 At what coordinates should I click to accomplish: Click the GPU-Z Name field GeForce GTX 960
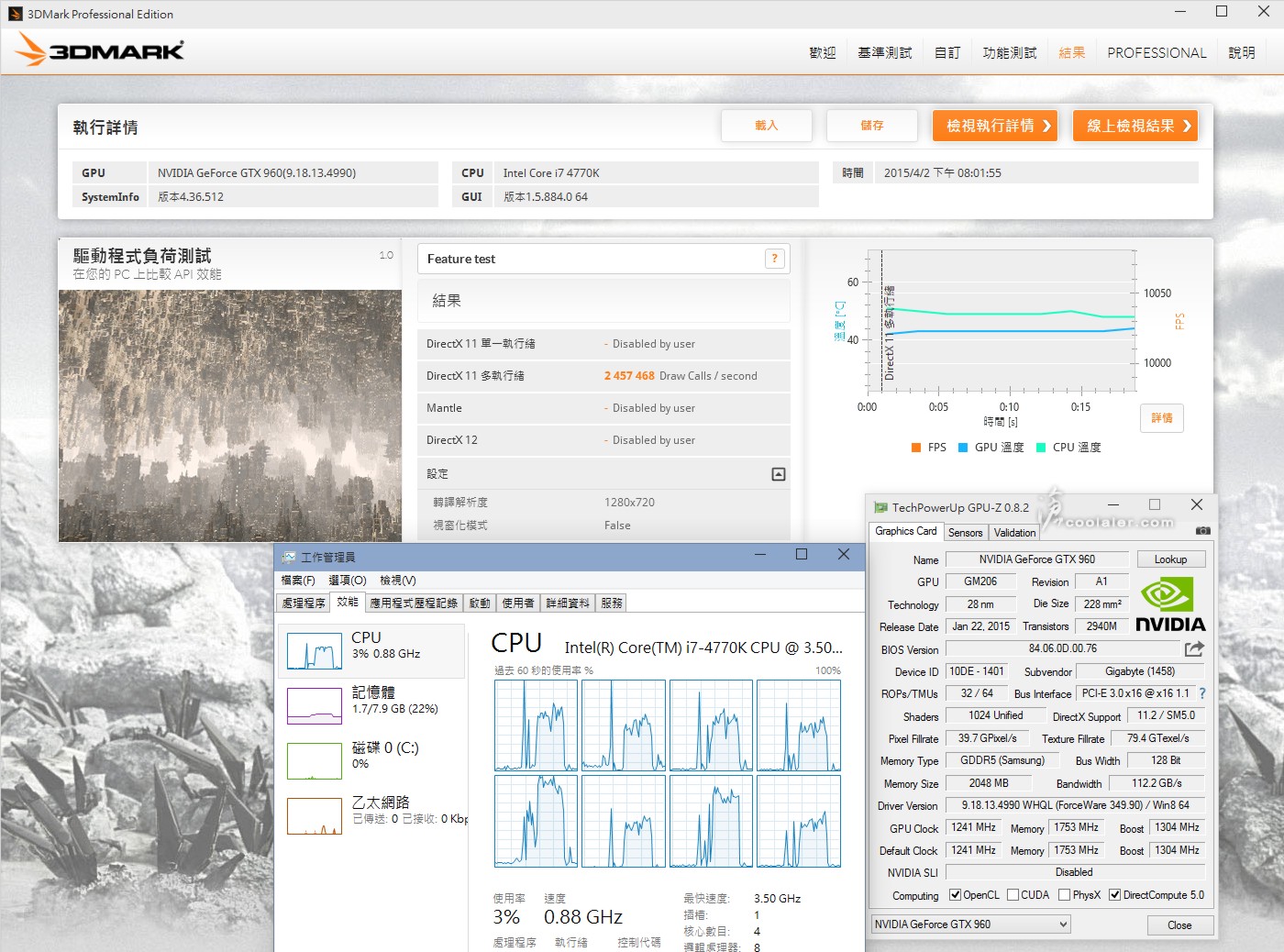point(1037,559)
